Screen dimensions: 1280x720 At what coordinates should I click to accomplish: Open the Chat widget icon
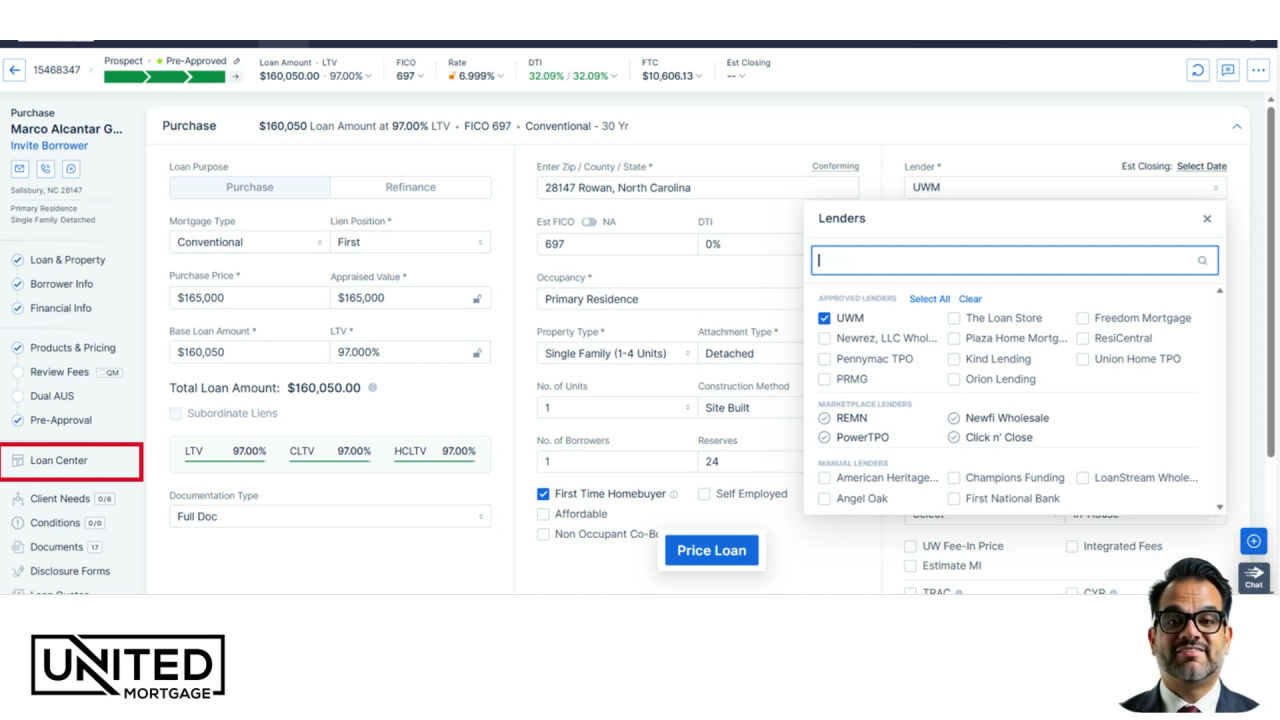pyautogui.click(x=1254, y=577)
